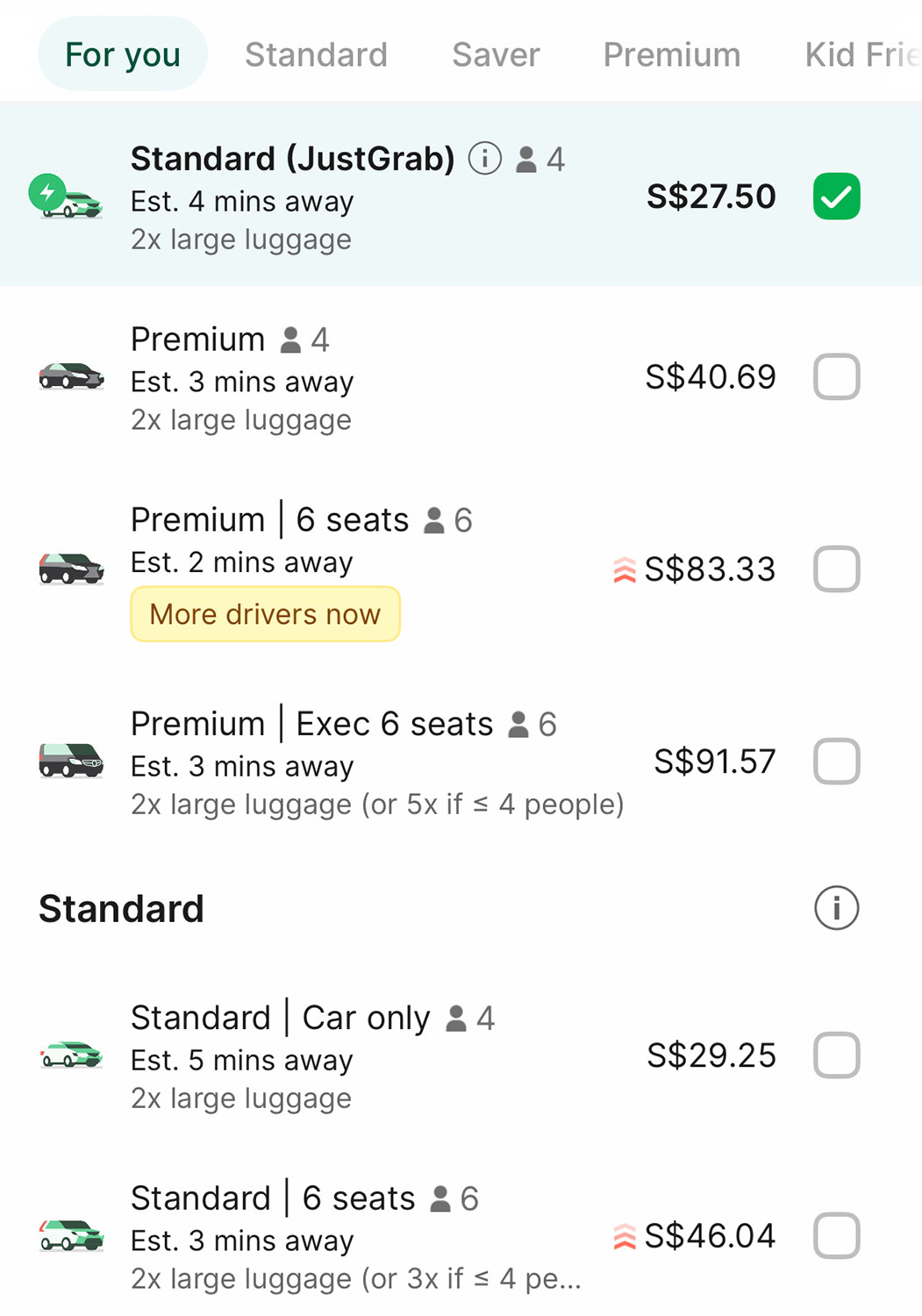922x1316 pixels.
Task: Click the Standard section info icon
Action: click(836, 908)
